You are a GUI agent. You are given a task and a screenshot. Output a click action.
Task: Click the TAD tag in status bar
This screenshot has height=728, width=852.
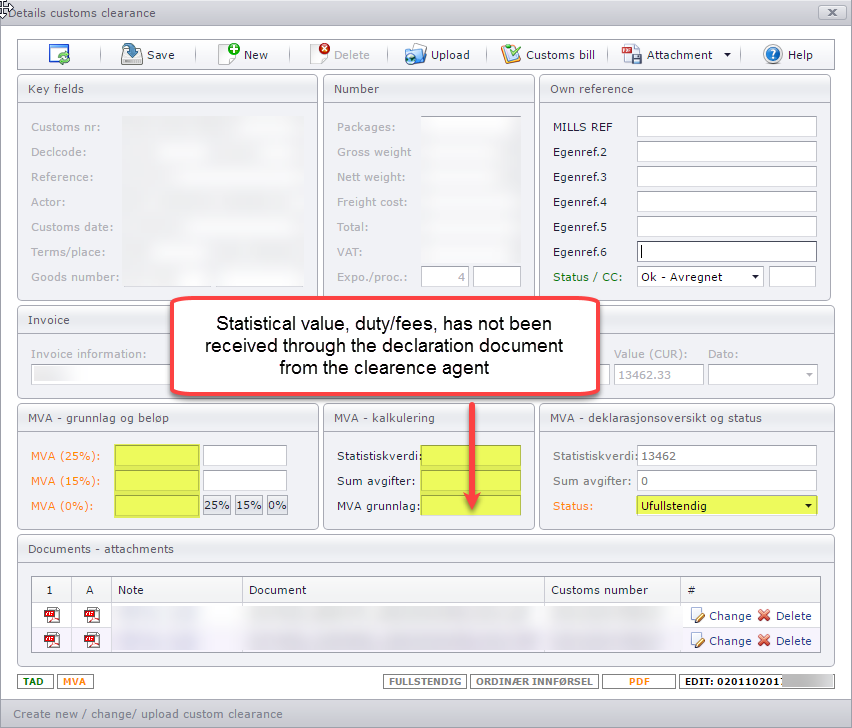click(34, 682)
